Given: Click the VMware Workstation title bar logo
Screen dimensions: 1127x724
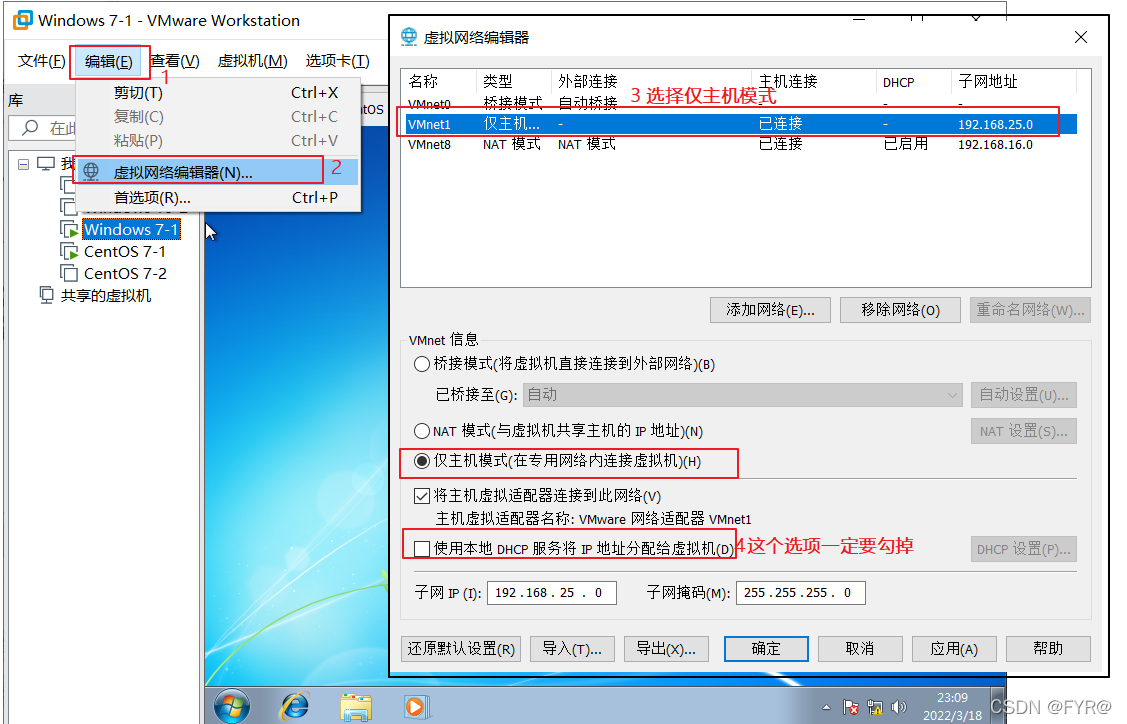Looking at the screenshot, I should click(22, 20).
